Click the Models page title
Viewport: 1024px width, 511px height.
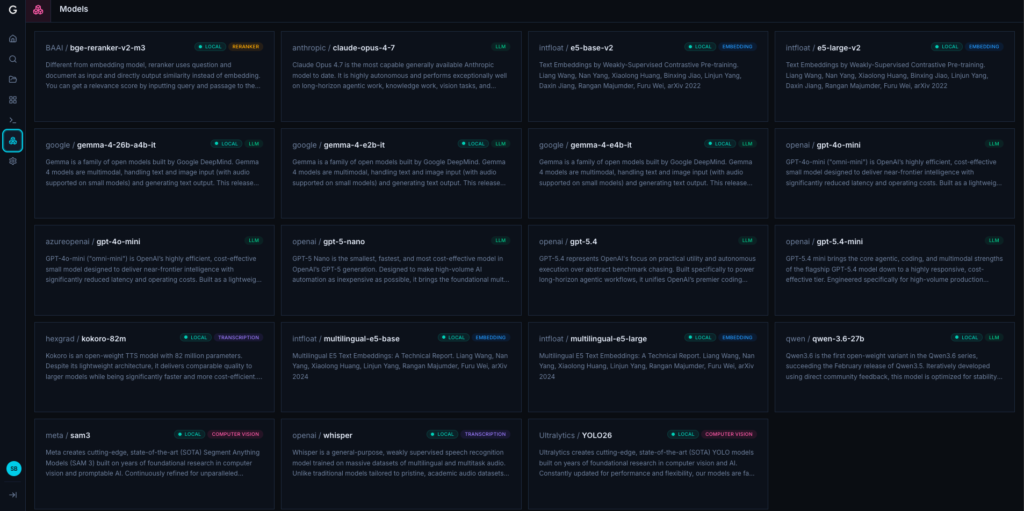point(74,9)
